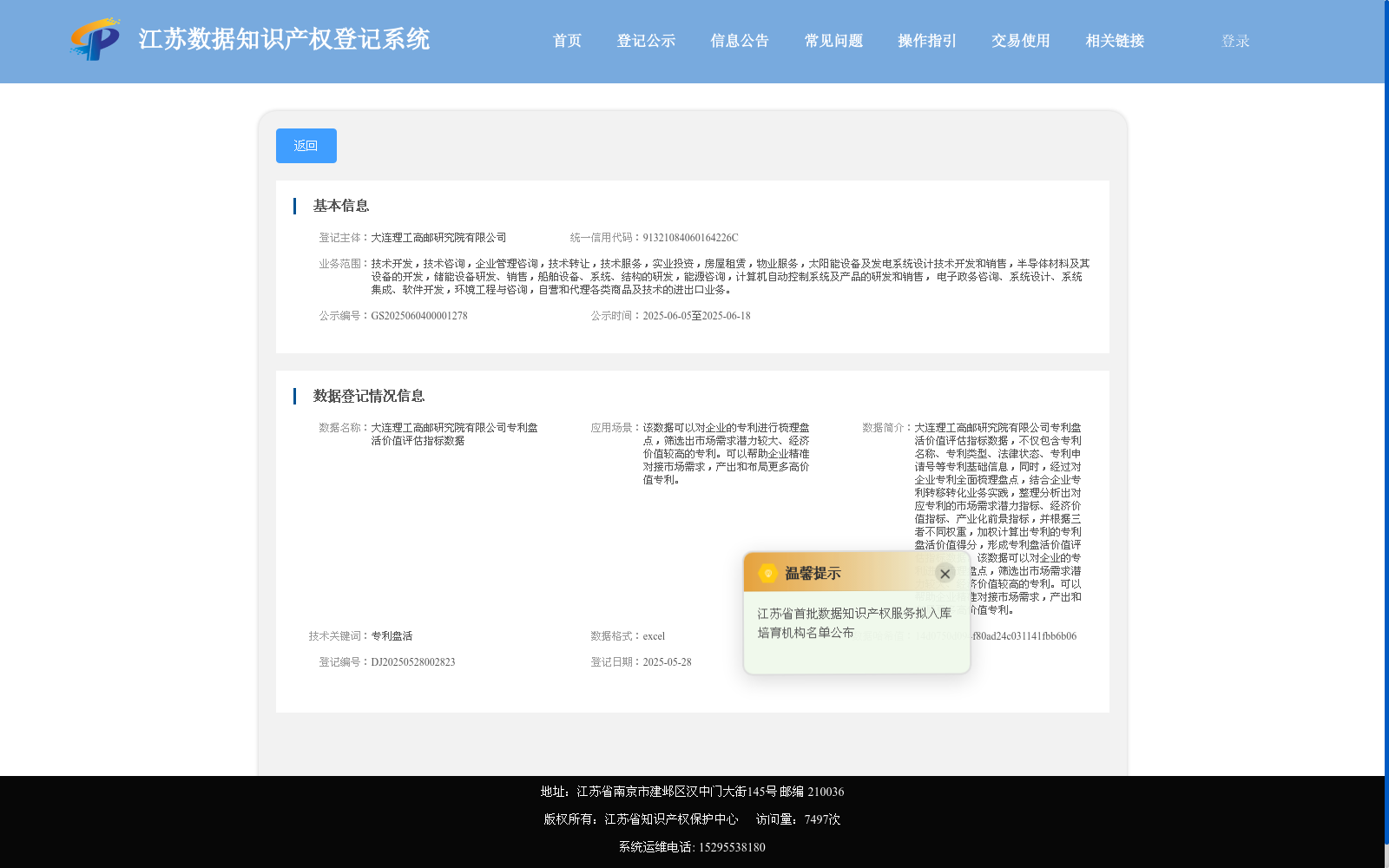Click the 应用场景 description text

[726, 454]
